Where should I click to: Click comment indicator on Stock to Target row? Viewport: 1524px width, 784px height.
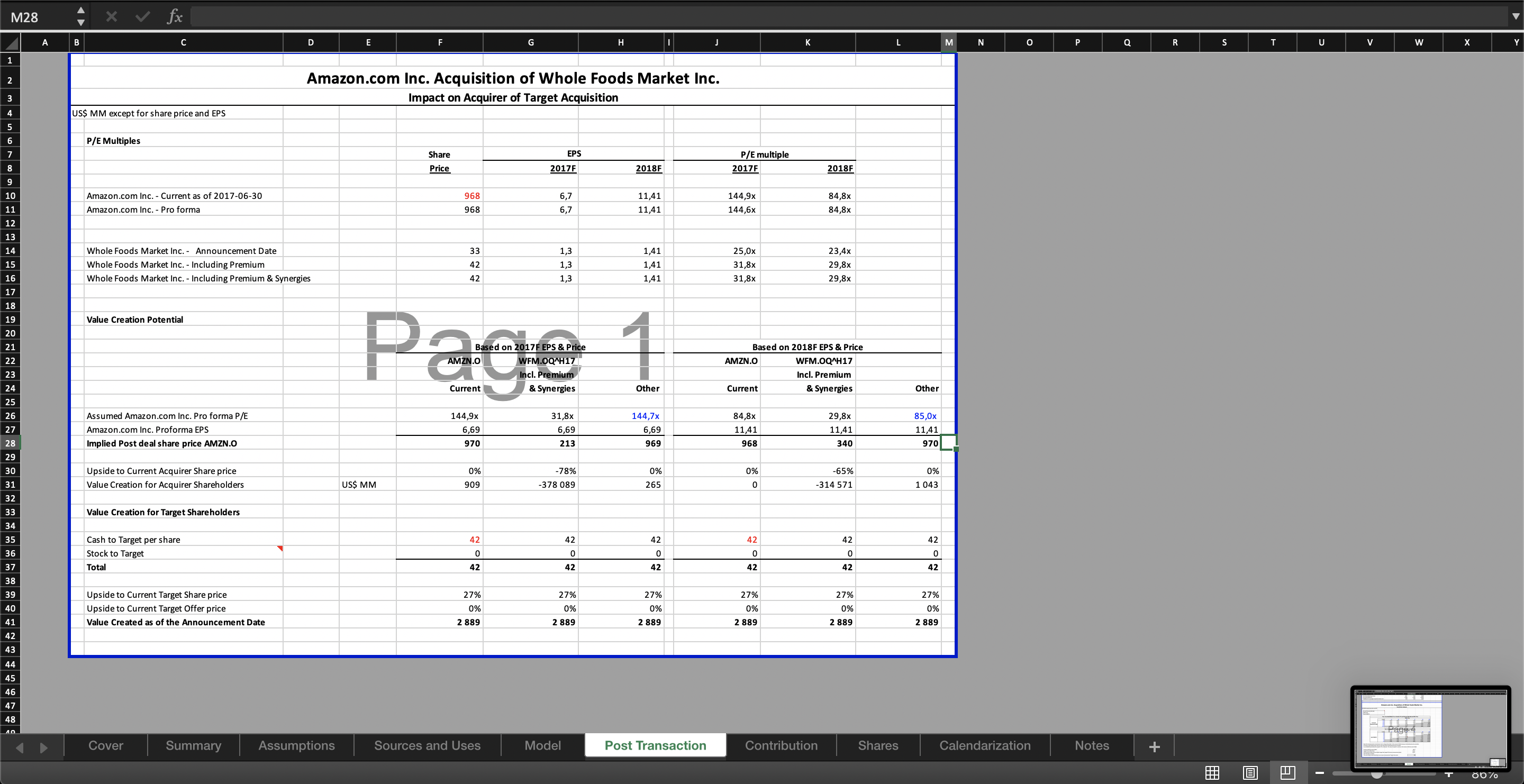(280, 549)
